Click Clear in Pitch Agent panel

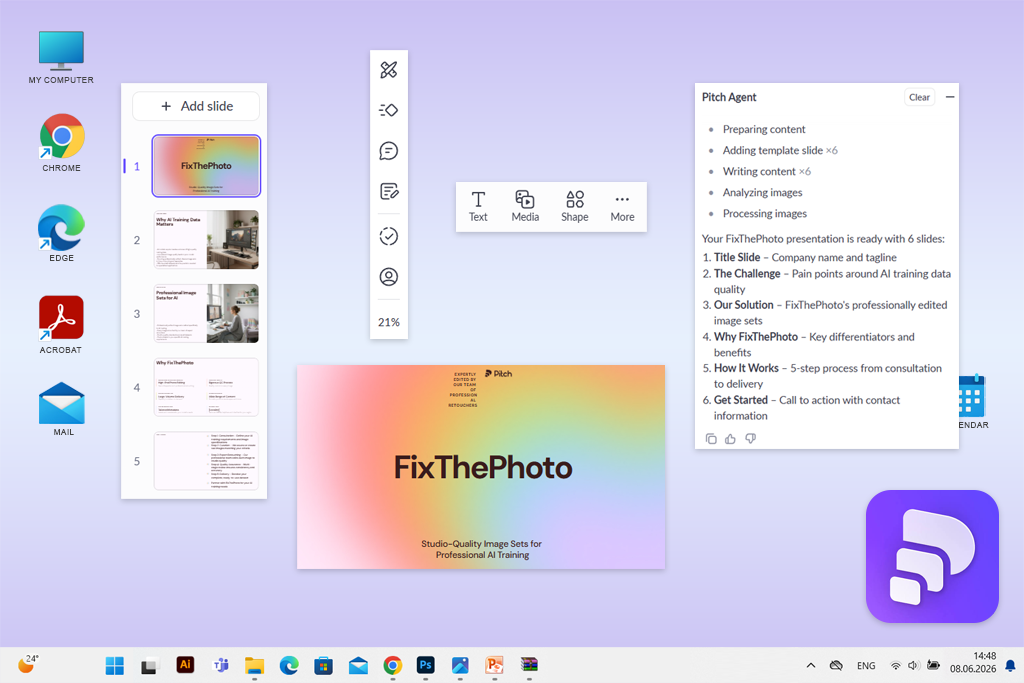coord(920,97)
